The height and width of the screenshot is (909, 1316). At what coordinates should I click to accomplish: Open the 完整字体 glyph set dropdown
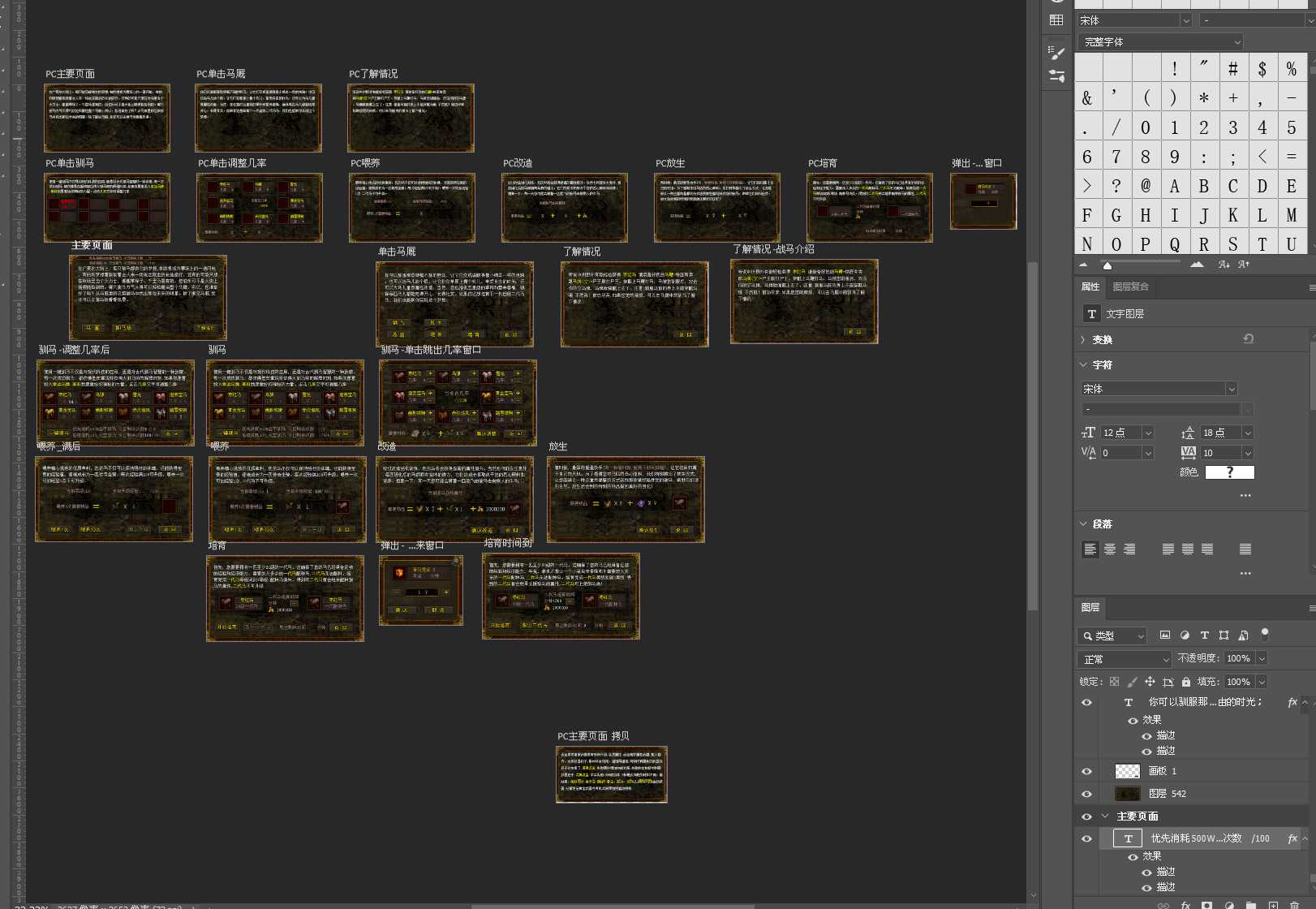tap(1160, 41)
